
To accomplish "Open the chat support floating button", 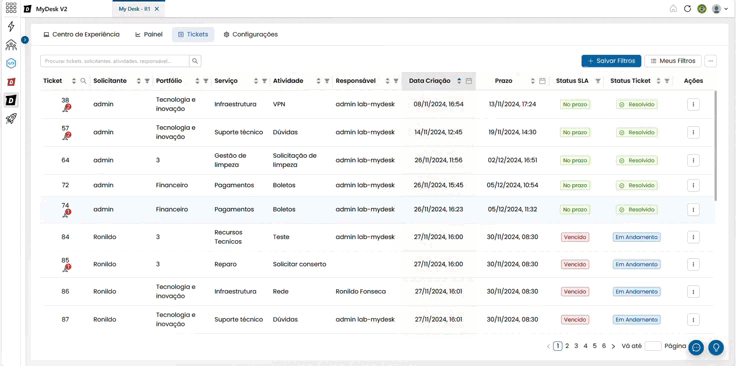I will (696, 347).
